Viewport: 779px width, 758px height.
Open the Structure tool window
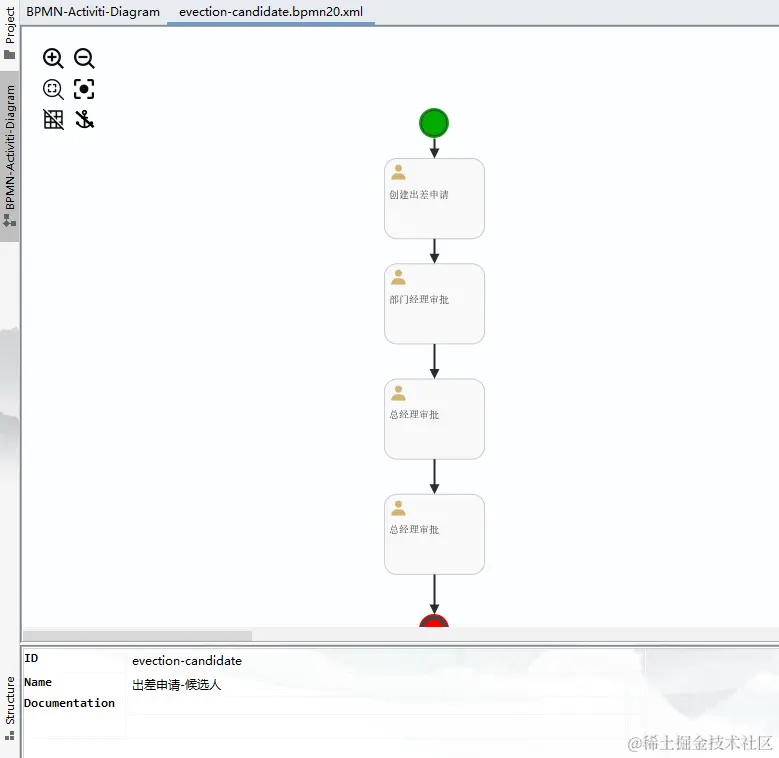[9, 707]
